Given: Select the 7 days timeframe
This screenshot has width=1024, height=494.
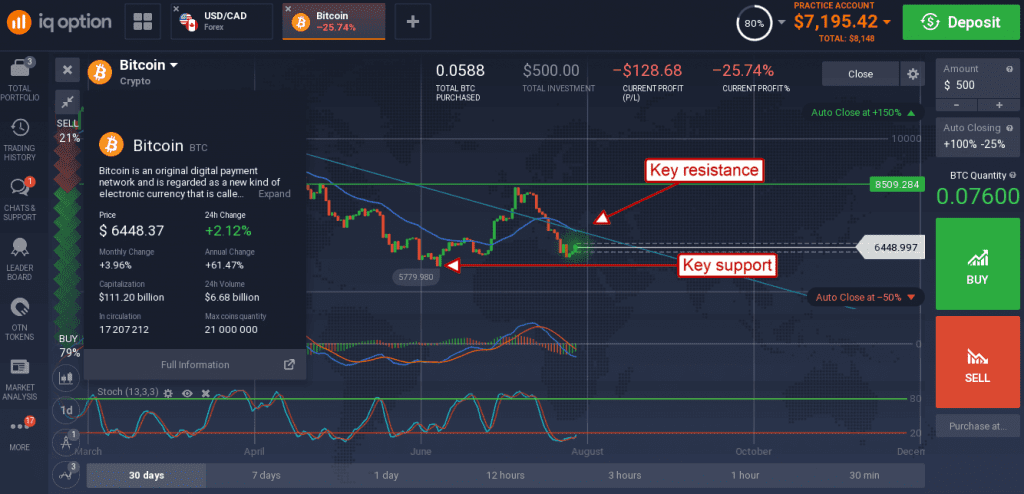Looking at the screenshot, I should [266, 475].
